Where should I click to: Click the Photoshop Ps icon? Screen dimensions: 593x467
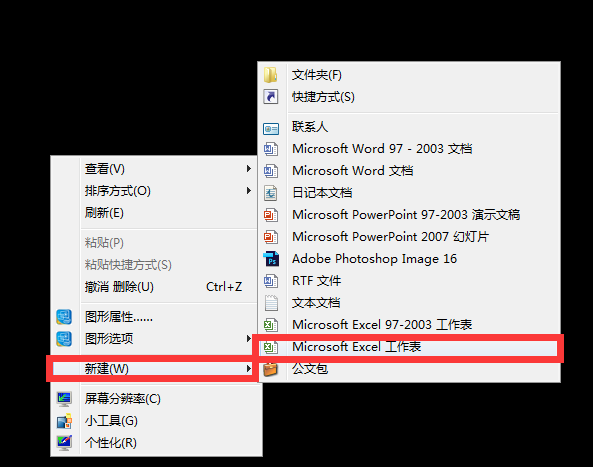pyautogui.click(x=271, y=259)
